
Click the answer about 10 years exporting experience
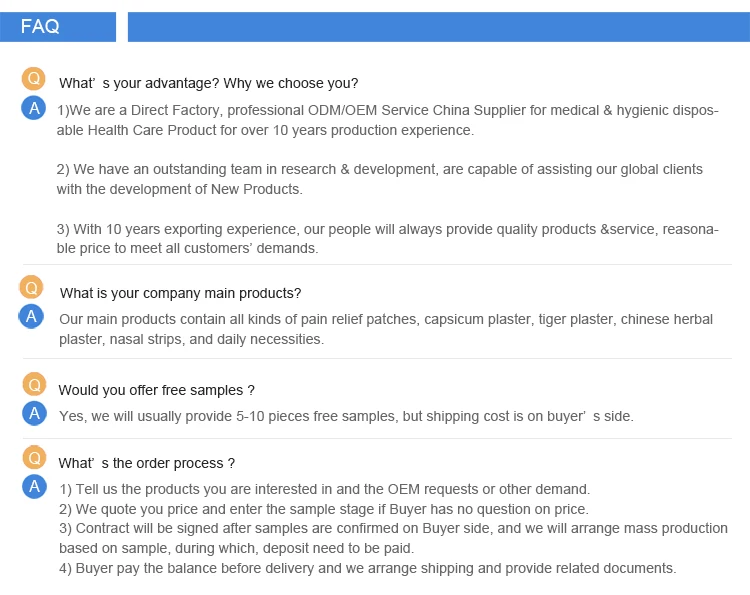(x=386, y=239)
